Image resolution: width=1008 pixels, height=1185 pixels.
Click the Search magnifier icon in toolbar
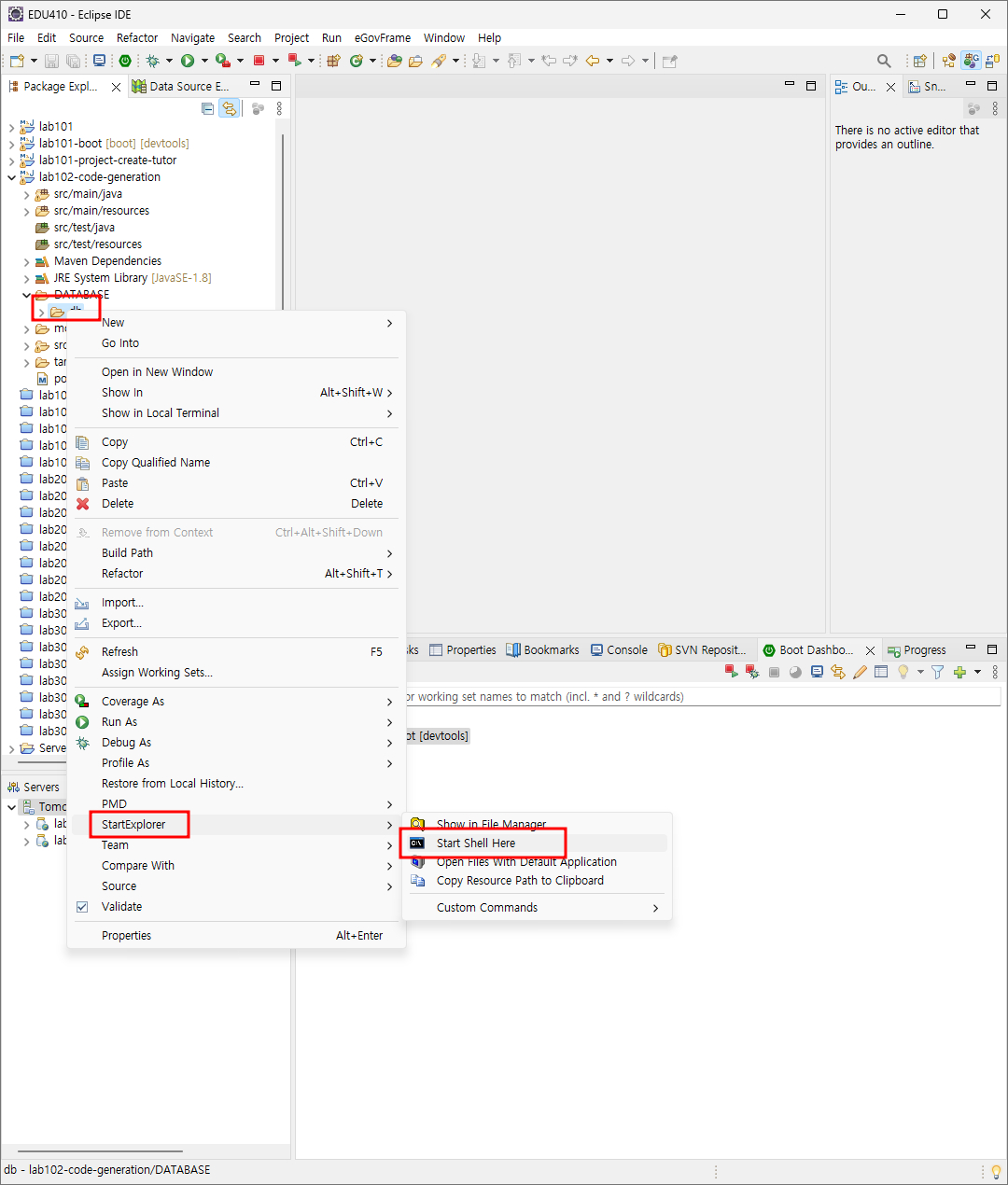(x=884, y=61)
